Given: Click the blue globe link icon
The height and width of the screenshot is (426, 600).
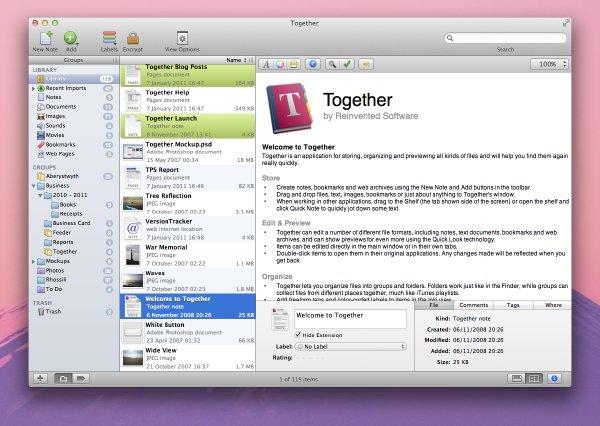Looking at the screenshot, I should (x=313, y=64).
